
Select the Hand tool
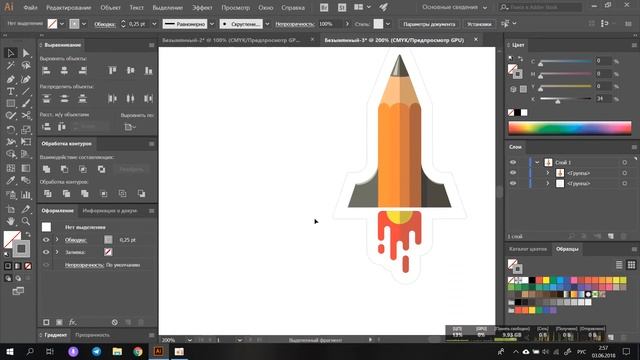11,222
